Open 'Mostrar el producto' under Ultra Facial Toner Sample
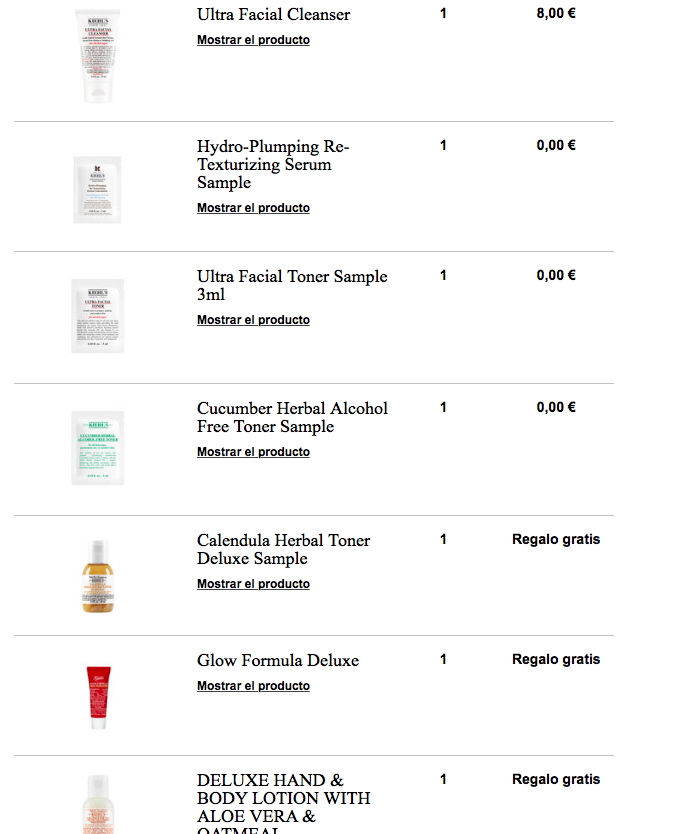697x834 pixels. pyautogui.click(x=253, y=320)
